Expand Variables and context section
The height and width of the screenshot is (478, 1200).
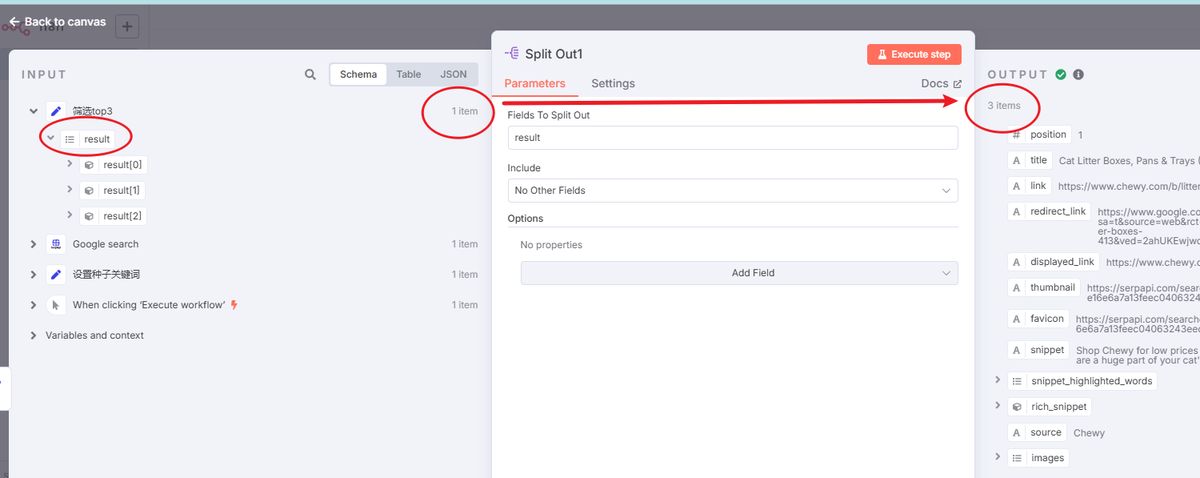point(33,336)
